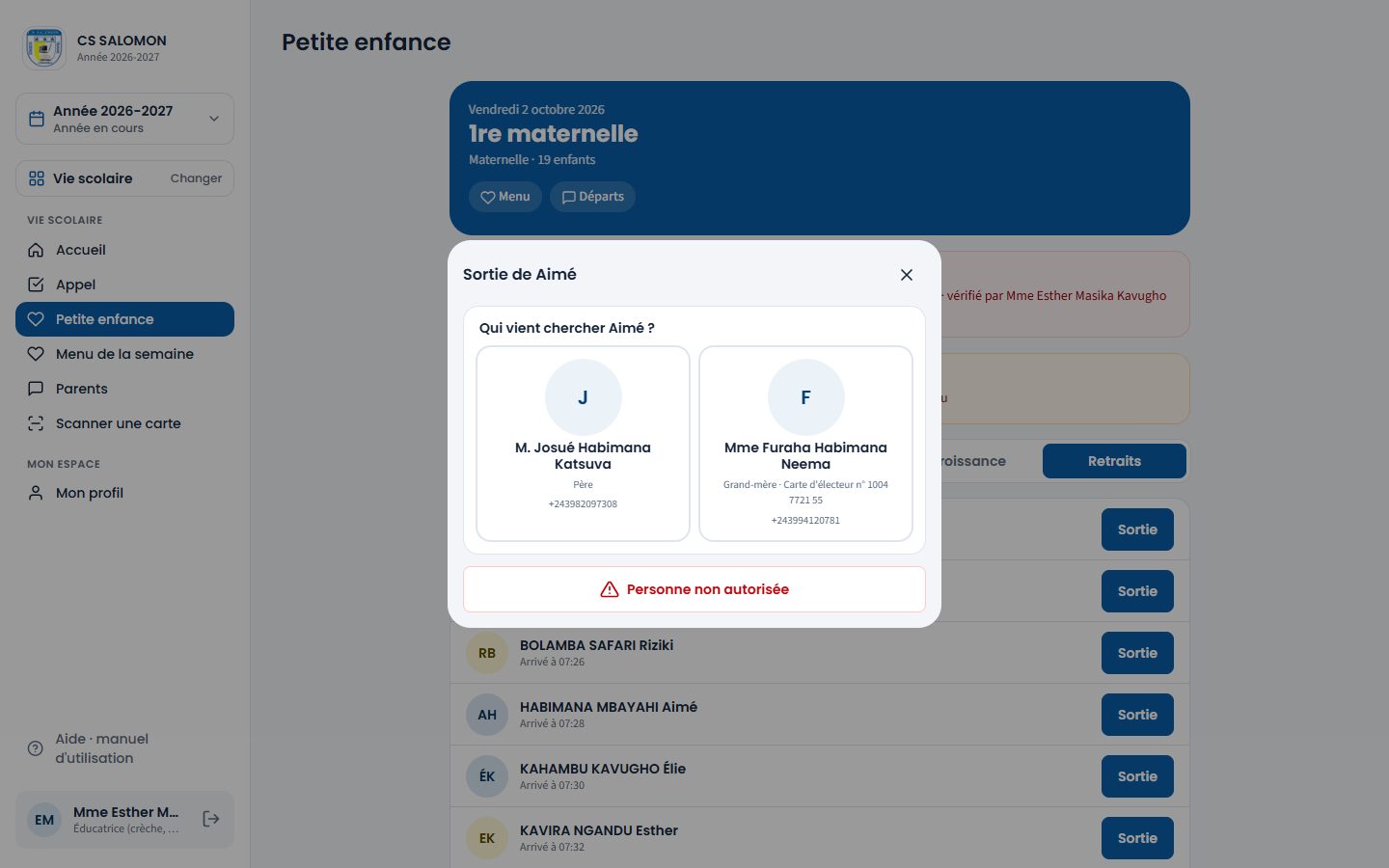Click the Parents chat bubble icon
Image resolution: width=1389 pixels, height=868 pixels.
(x=36, y=389)
